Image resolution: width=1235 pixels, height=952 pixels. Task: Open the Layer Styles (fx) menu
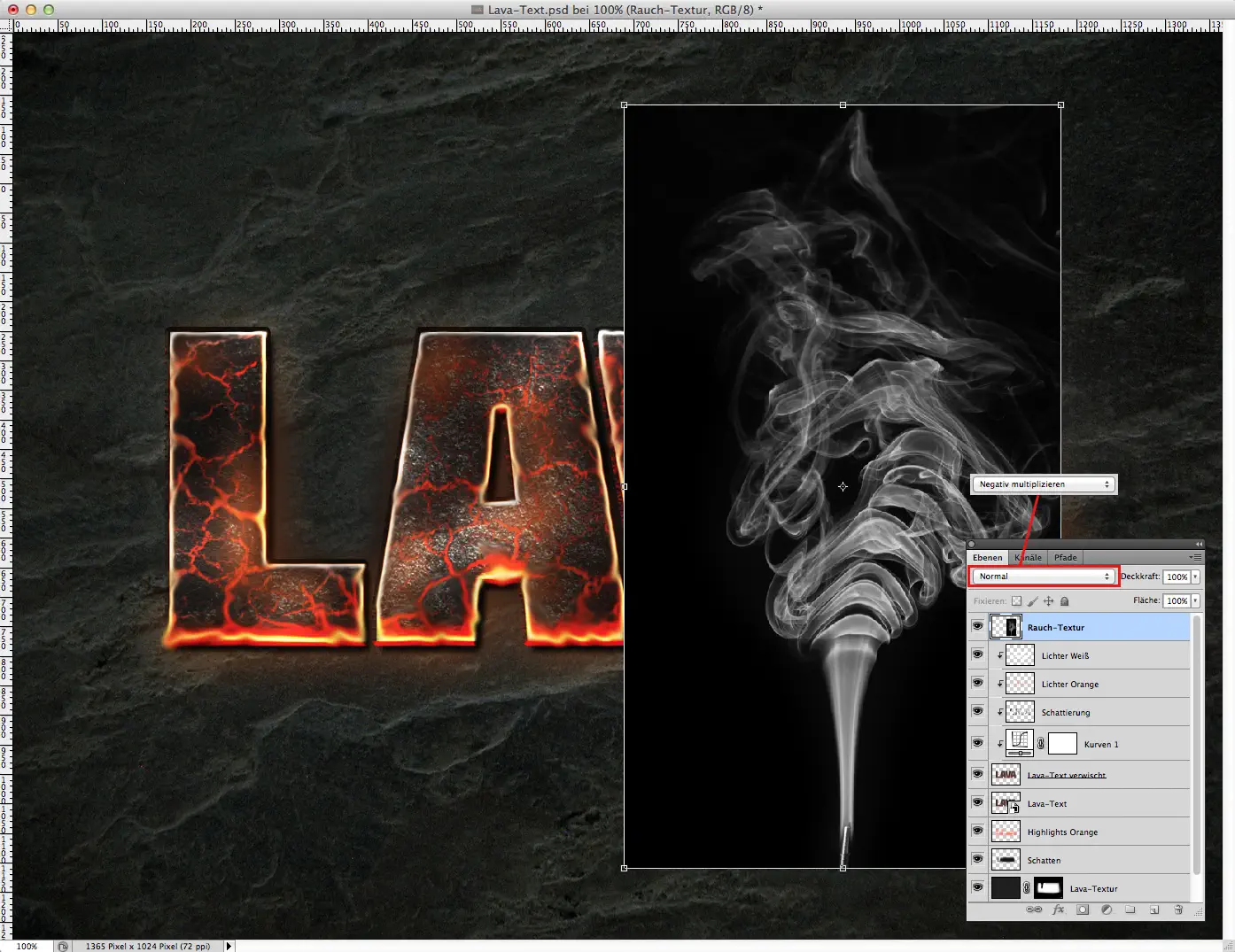1058,909
